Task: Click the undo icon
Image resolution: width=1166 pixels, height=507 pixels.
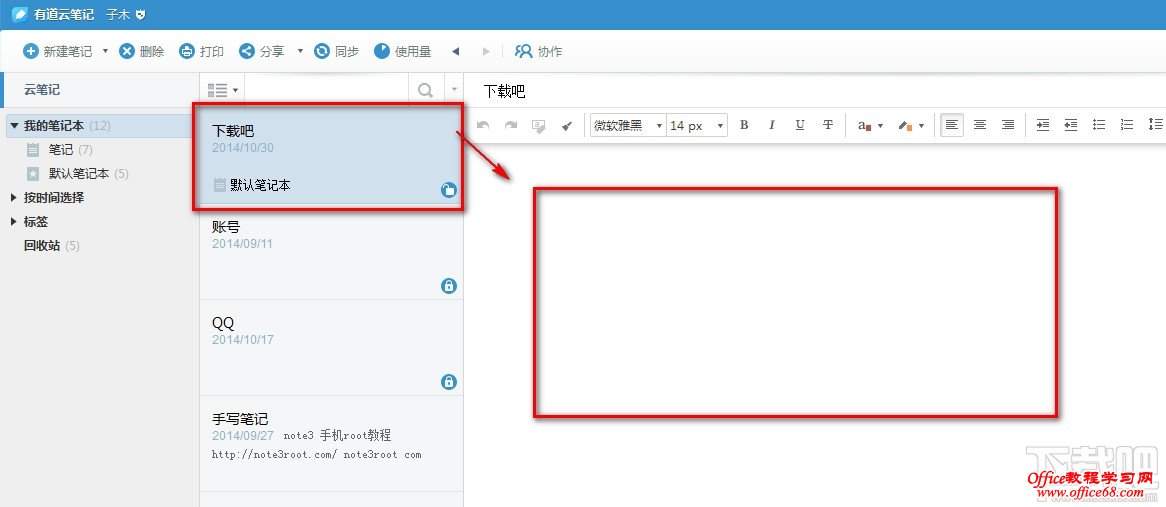Action: click(x=483, y=126)
